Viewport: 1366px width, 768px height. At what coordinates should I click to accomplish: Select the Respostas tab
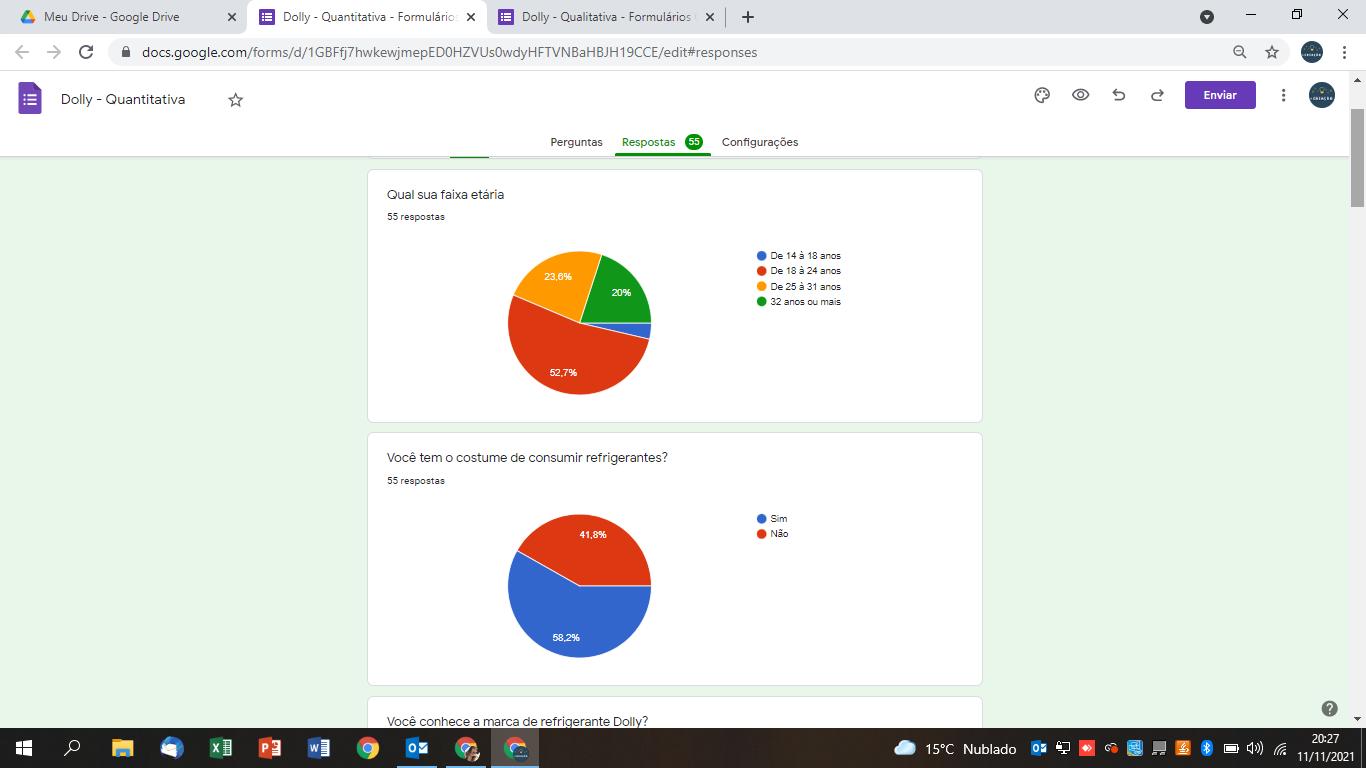pos(662,142)
